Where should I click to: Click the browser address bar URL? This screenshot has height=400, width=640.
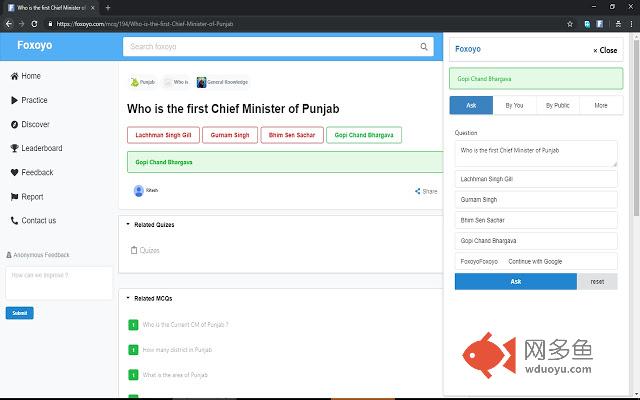145,24
